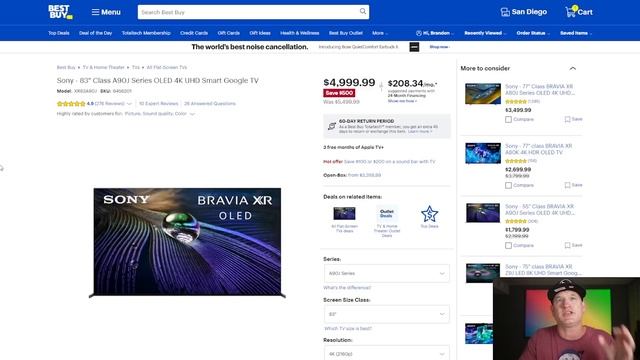Expand Highly rated by customers chevron

point(192,114)
